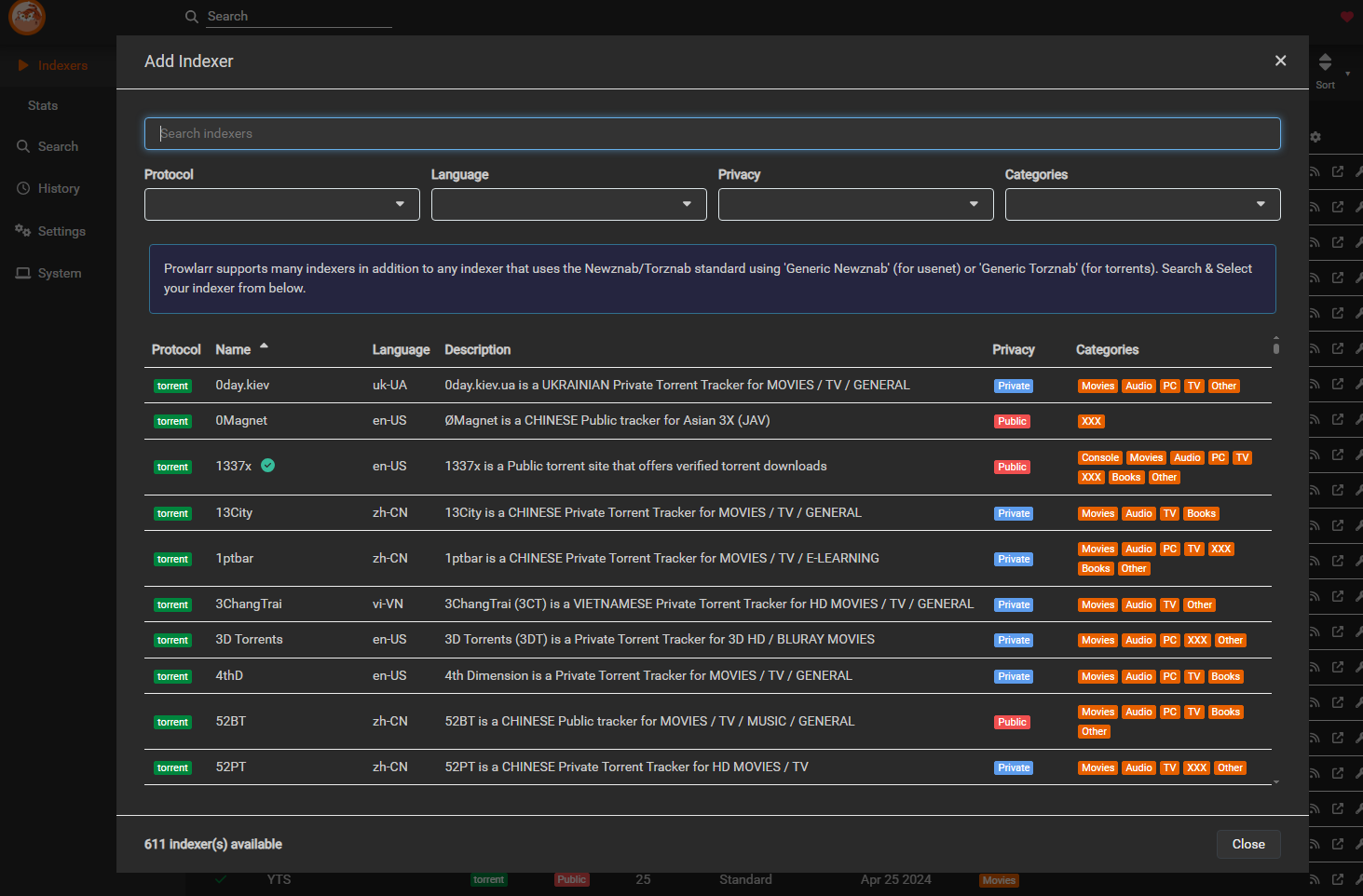
Task: Open the Privacy filter dropdown
Action: tap(855, 205)
